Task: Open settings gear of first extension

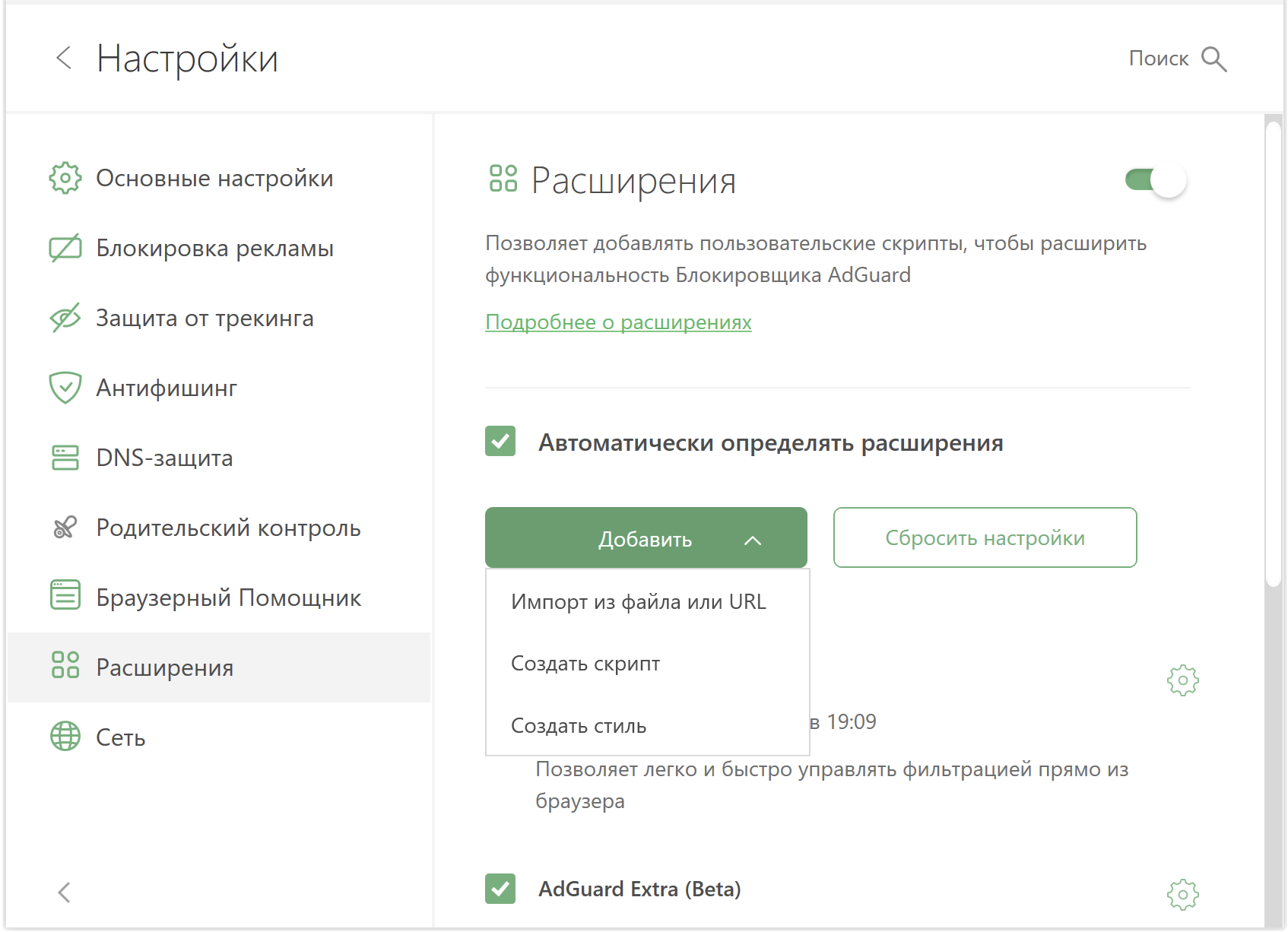Action: point(1182,680)
